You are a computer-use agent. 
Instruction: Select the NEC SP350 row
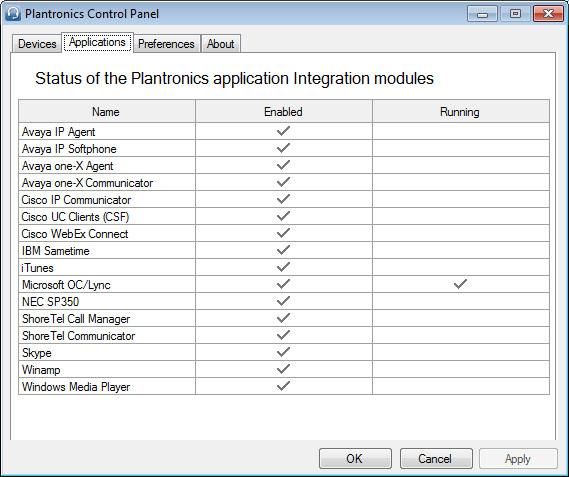click(x=284, y=301)
